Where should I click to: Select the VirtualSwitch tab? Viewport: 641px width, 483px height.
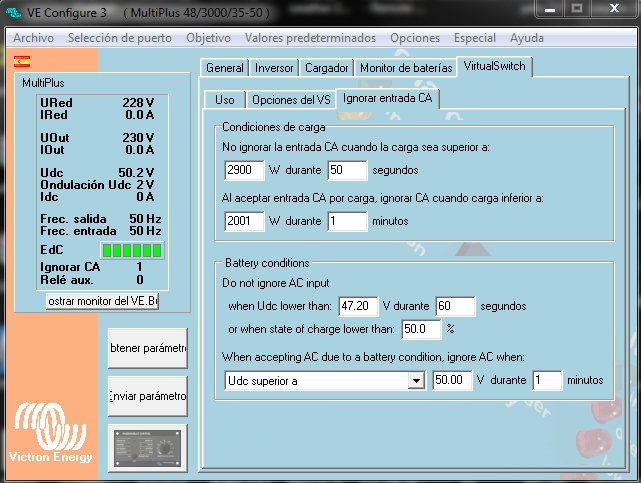(494, 66)
